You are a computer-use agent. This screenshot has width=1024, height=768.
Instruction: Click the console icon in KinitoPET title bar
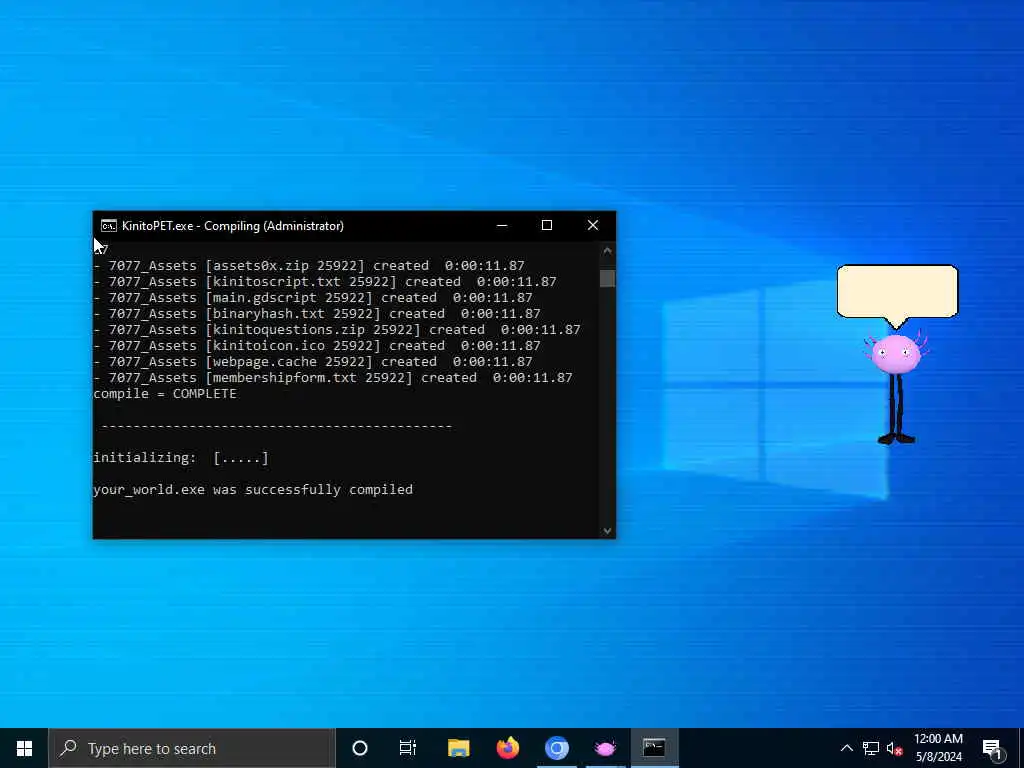coord(108,226)
